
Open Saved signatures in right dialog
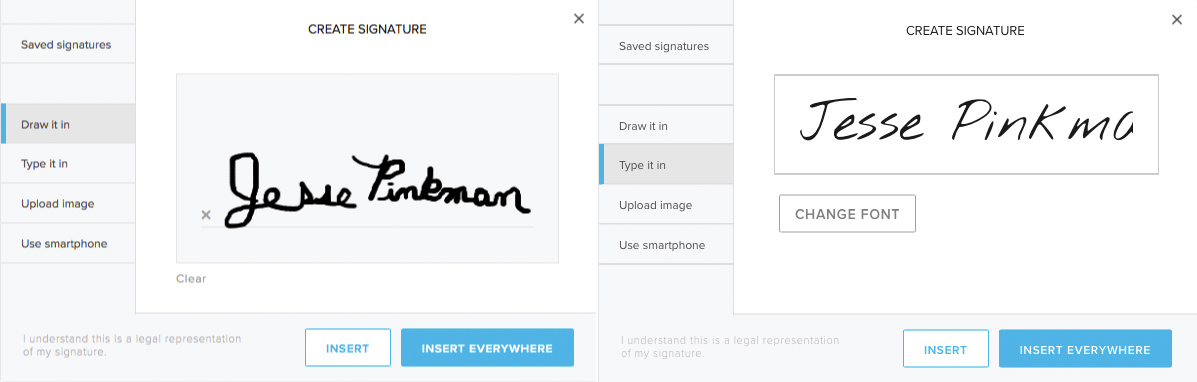[666, 46]
